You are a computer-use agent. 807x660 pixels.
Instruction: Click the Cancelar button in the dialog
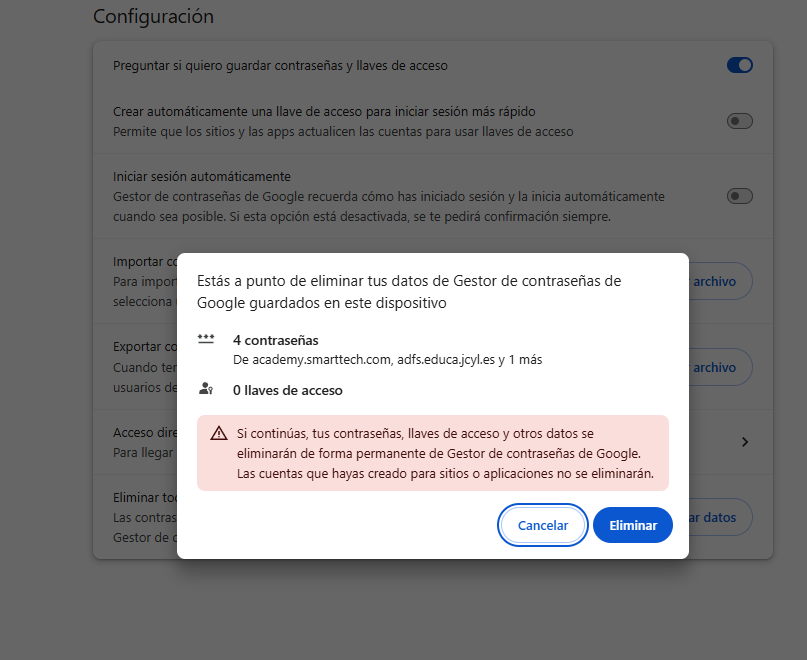click(542, 525)
